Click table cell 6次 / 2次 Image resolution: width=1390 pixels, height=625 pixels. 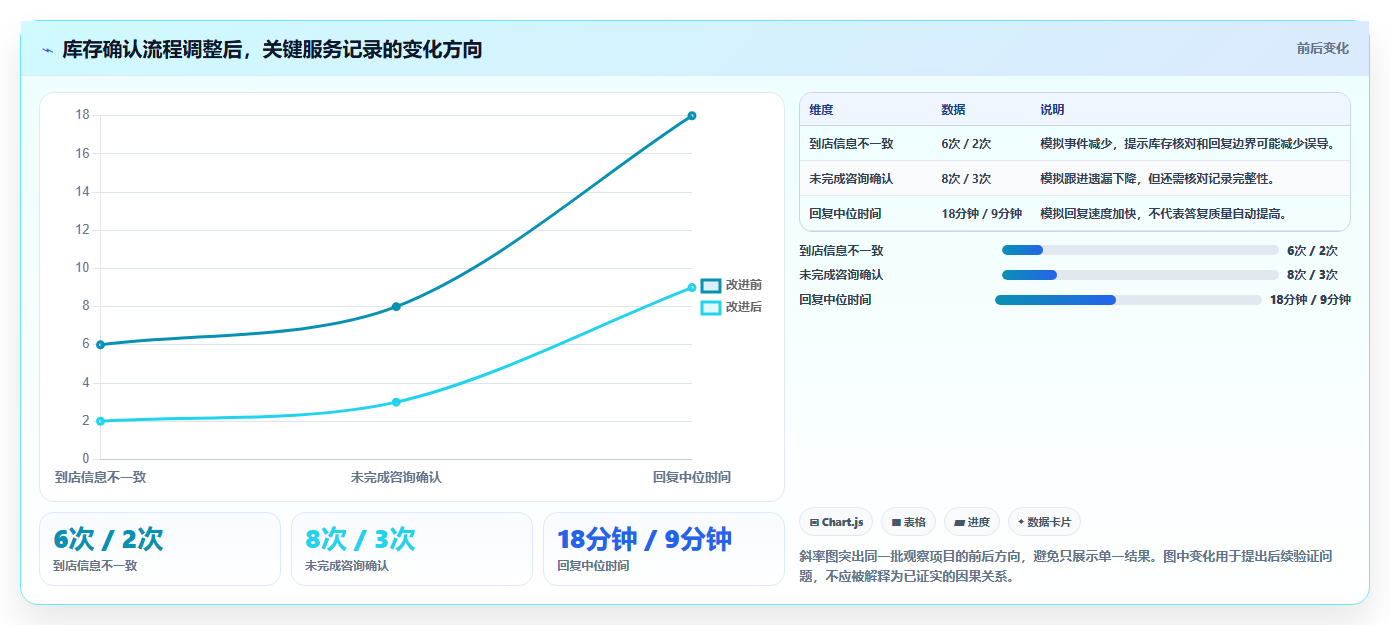tap(966, 144)
